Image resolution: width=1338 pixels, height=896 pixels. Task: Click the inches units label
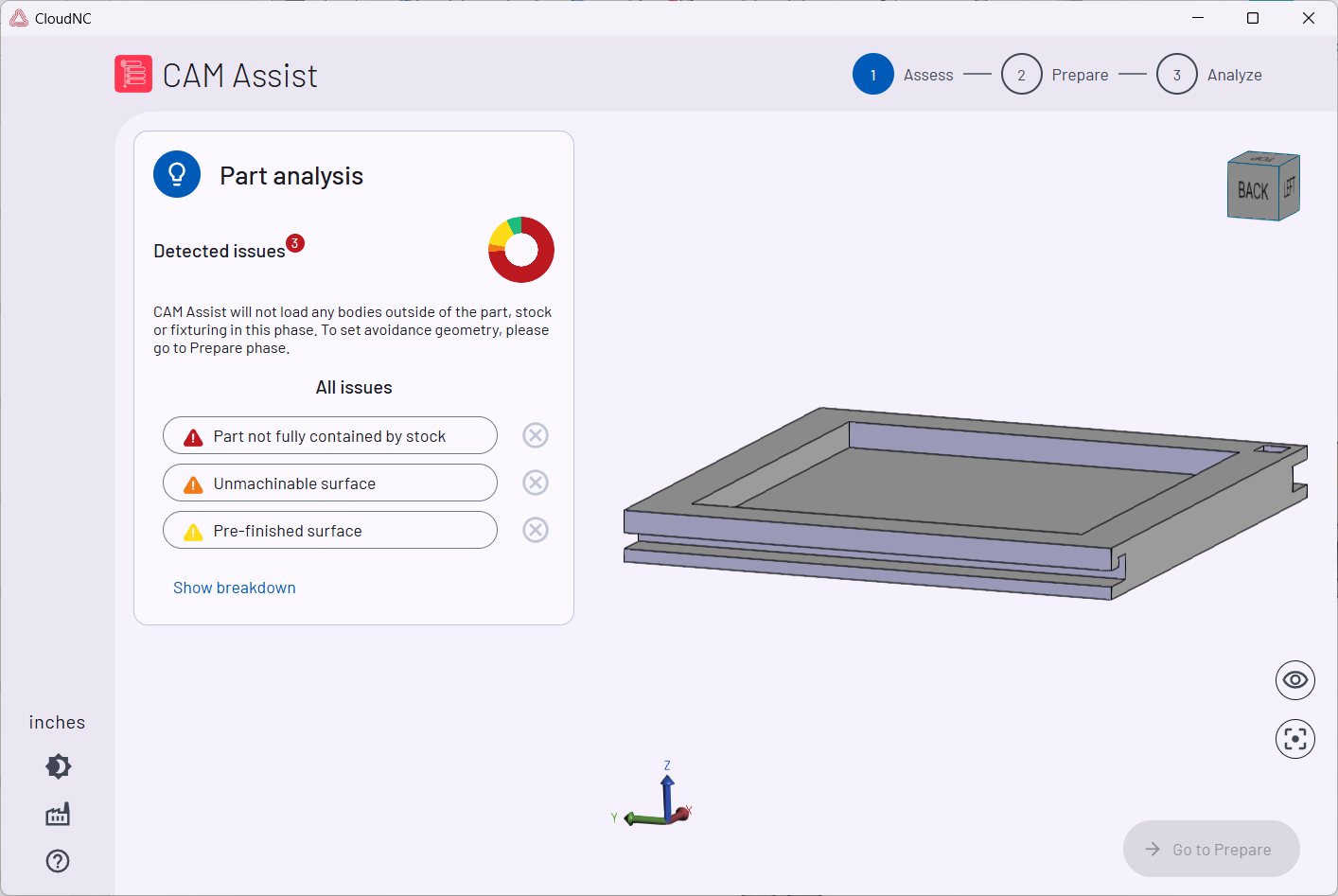[x=57, y=723]
